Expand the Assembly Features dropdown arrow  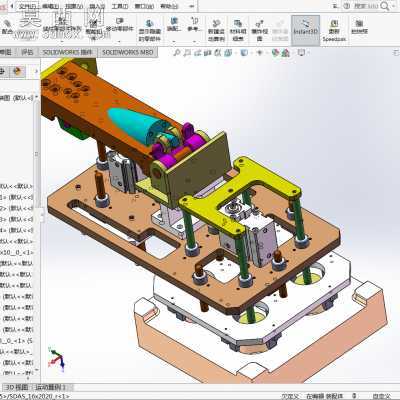174,42
